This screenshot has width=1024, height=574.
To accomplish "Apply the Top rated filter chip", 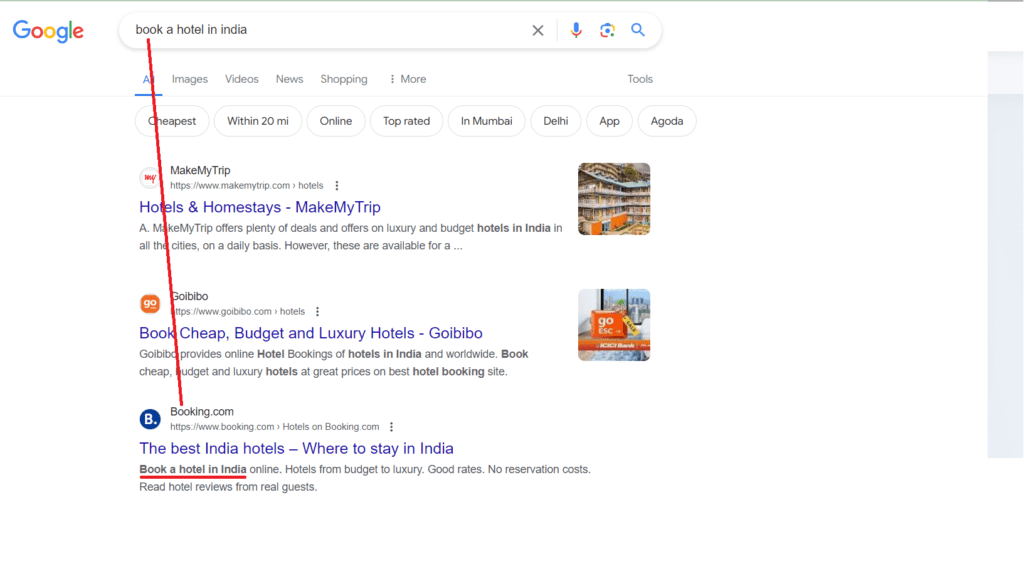I will pos(406,121).
